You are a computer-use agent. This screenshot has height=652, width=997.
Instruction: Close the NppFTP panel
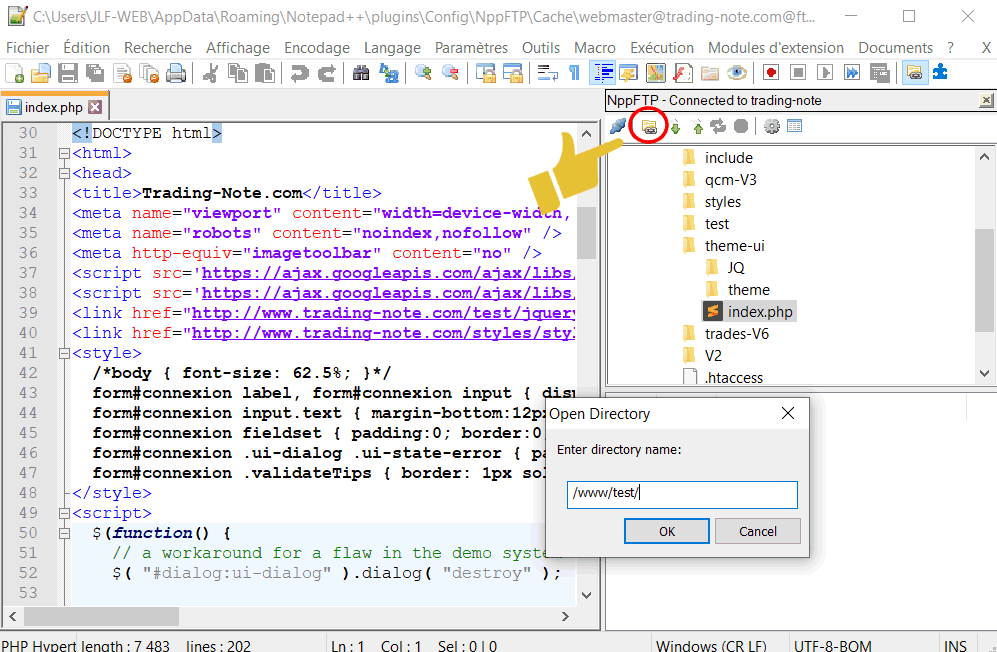(986, 101)
